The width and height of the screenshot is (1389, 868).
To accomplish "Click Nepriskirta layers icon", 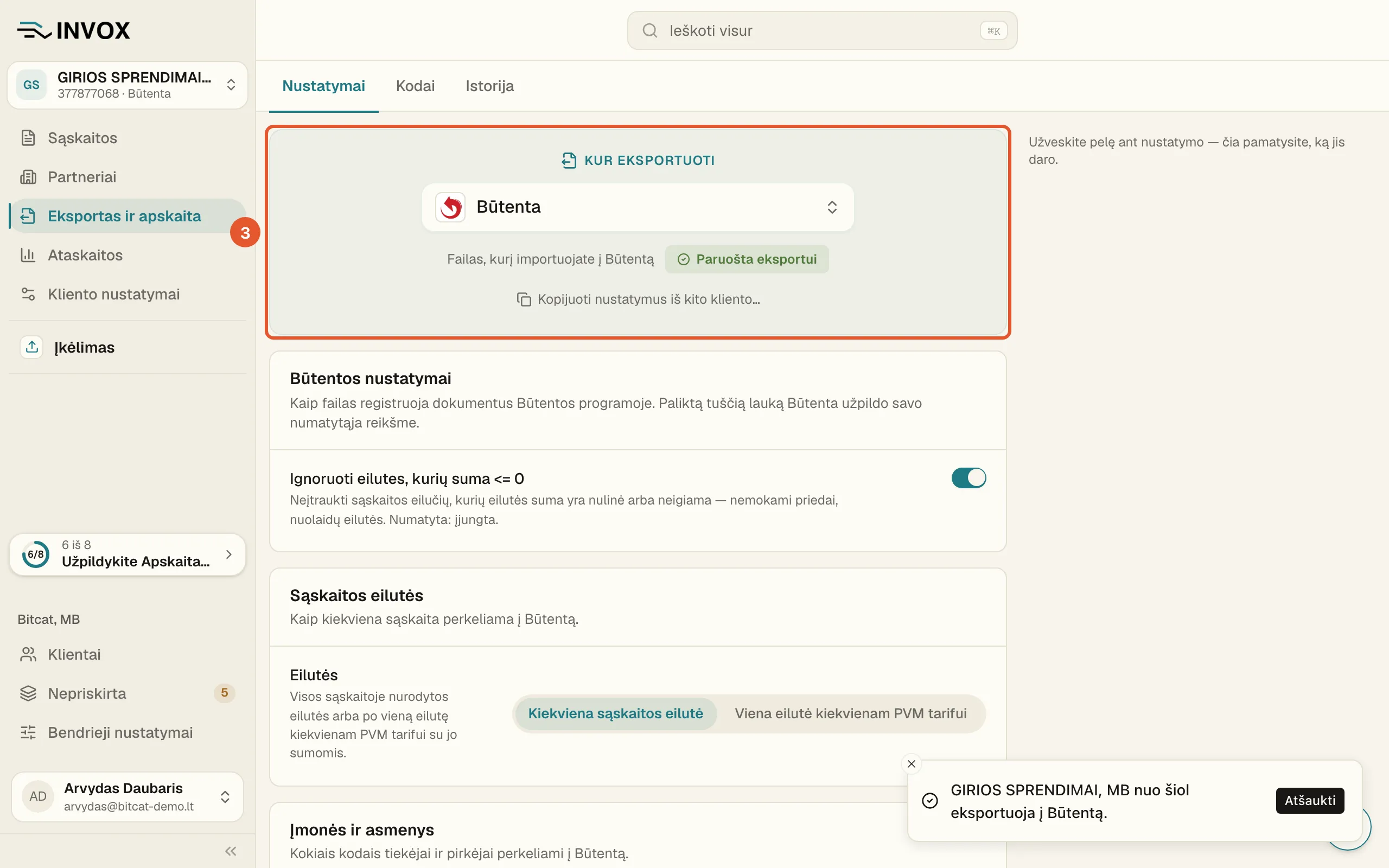I will [28, 693].
